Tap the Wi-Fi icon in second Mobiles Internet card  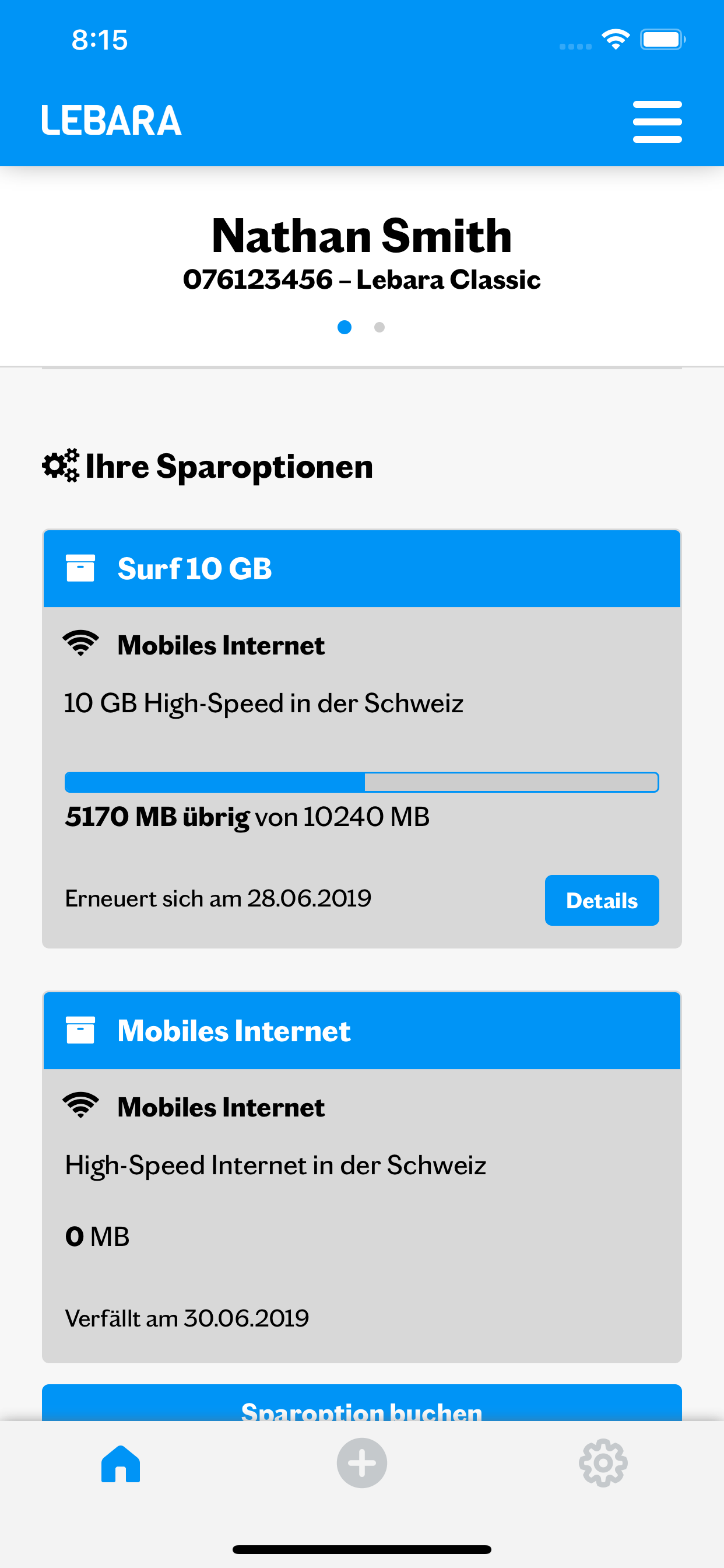click(80, 1106)
